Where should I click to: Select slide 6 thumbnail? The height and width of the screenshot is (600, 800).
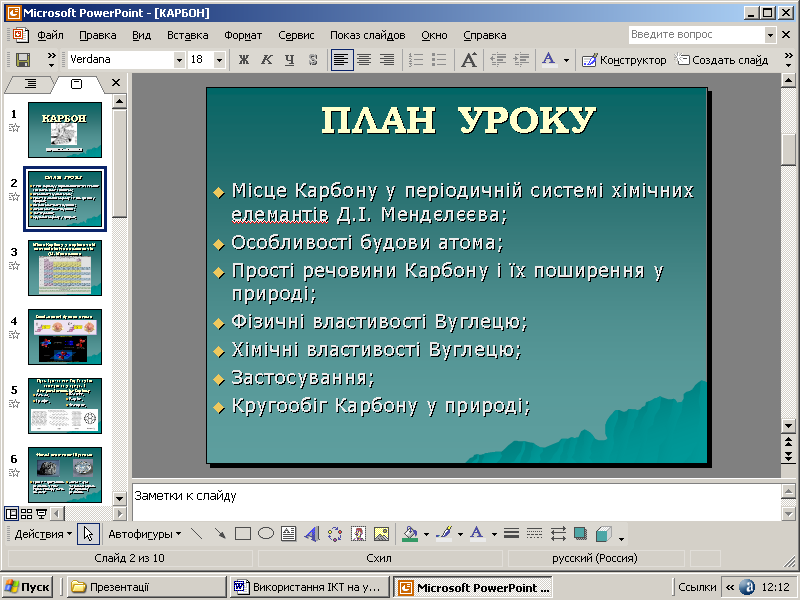pyautogui.click(x=65, y=475)
